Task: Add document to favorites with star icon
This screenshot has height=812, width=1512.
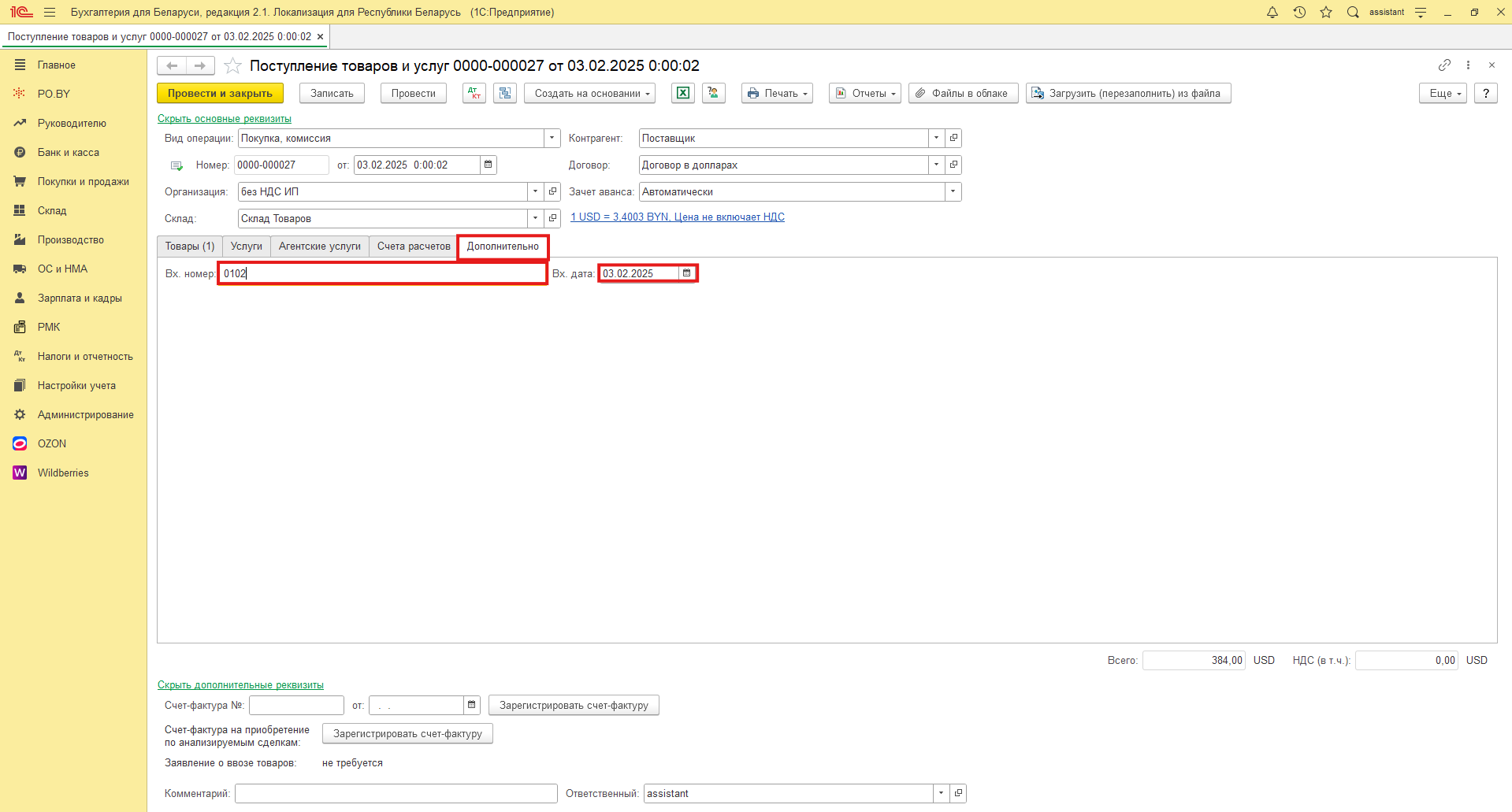Action: pos(232,65)
